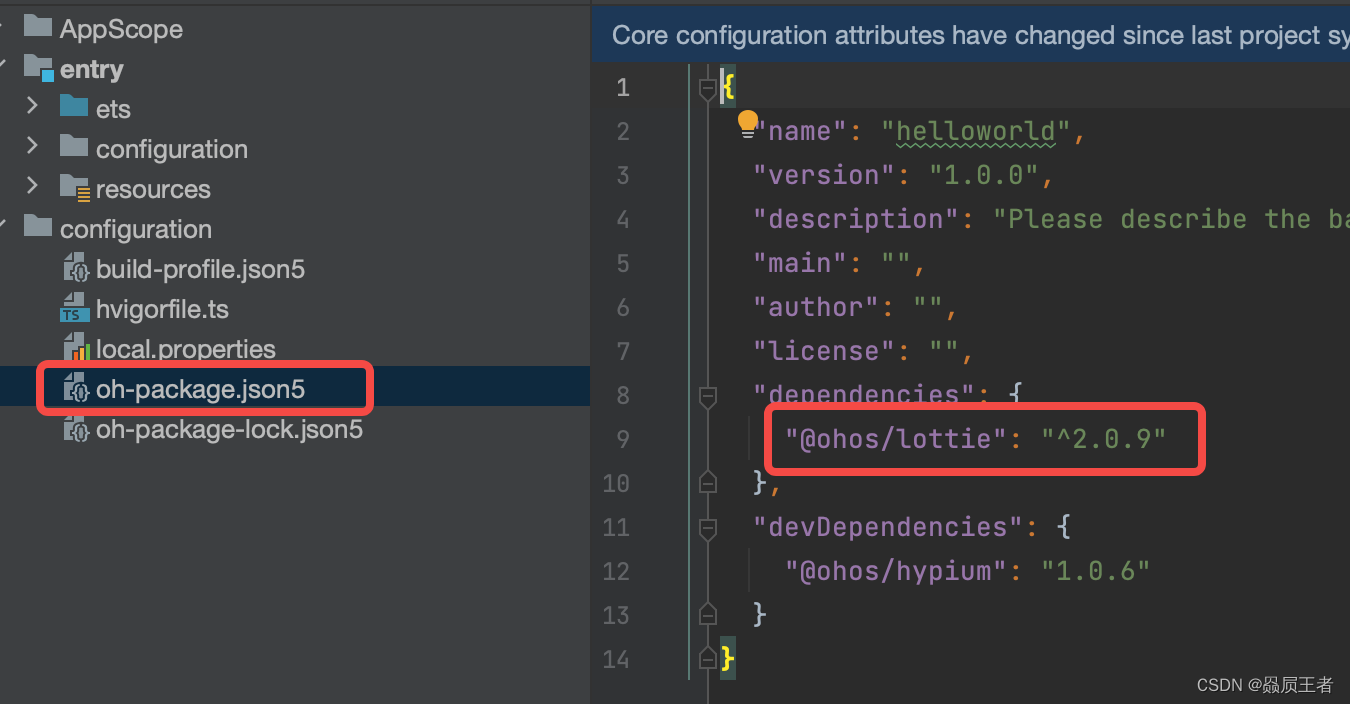The width and height of the screenshot is (1350, 704).
Task: Click the oh-package.json5 file icon
Action: [x=76, y=389]
